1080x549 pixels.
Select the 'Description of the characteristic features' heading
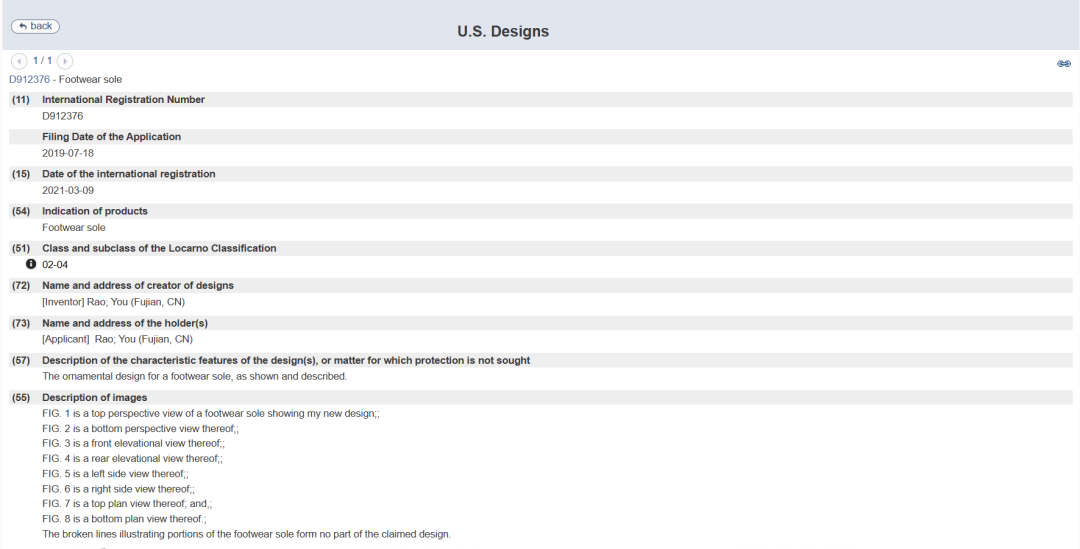286,360
